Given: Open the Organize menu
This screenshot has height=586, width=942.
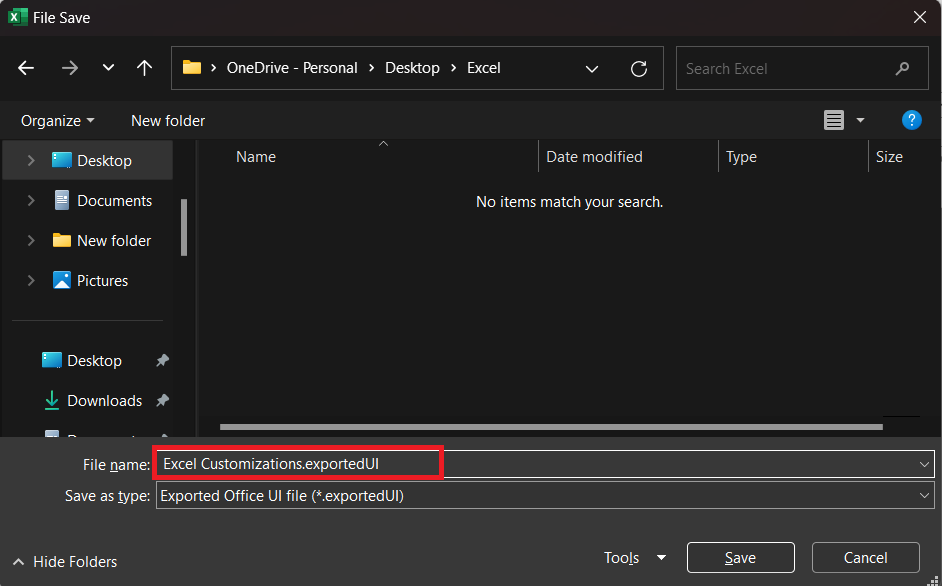Looking at the screenshot, I should click(58, 121).
